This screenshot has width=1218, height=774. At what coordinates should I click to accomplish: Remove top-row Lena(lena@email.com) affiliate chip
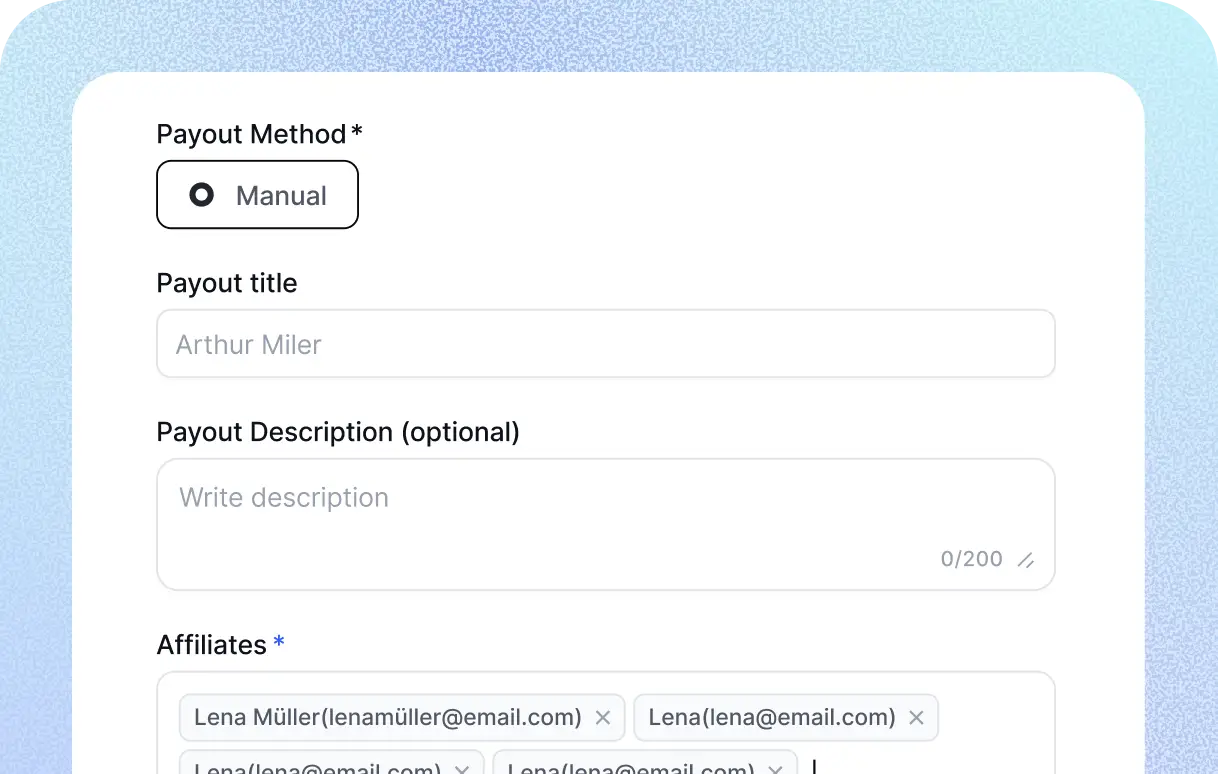coord(916,717)
